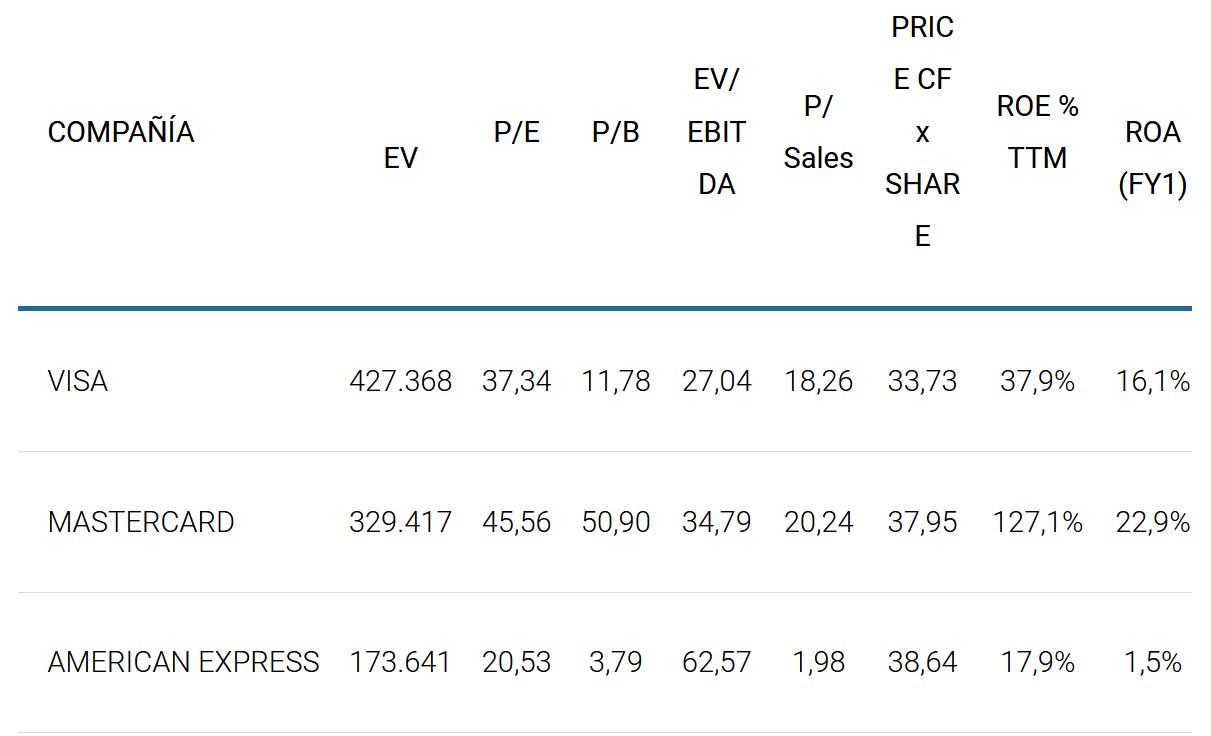The height and width of the screenshot is (736, 1211).
Task: Click American Express EV/EBITDA value 62,57
Action: point(716,662)
